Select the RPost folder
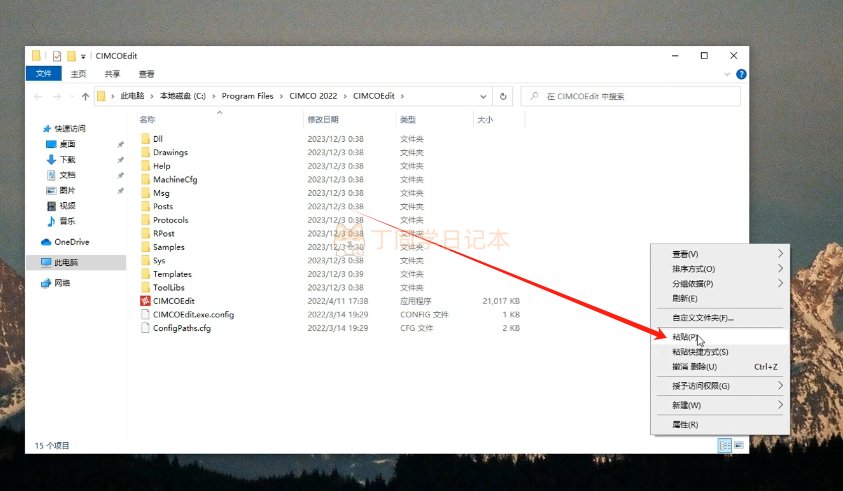 click(163, 233)
